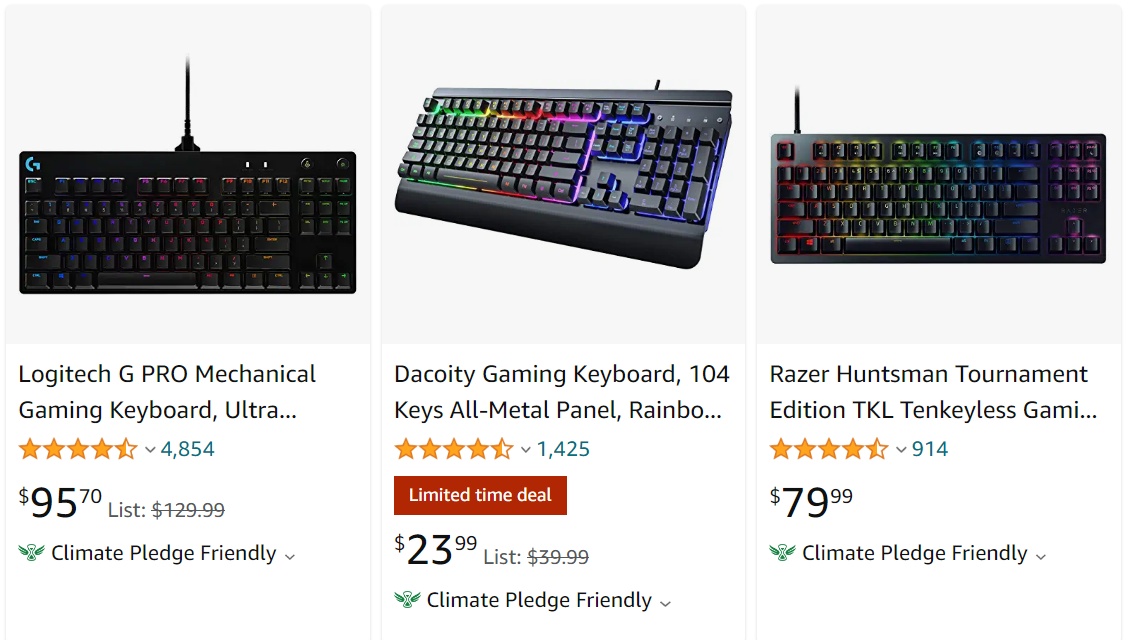Expand rating breakdown arrow beside 4,854 reviews

point(150,450)
